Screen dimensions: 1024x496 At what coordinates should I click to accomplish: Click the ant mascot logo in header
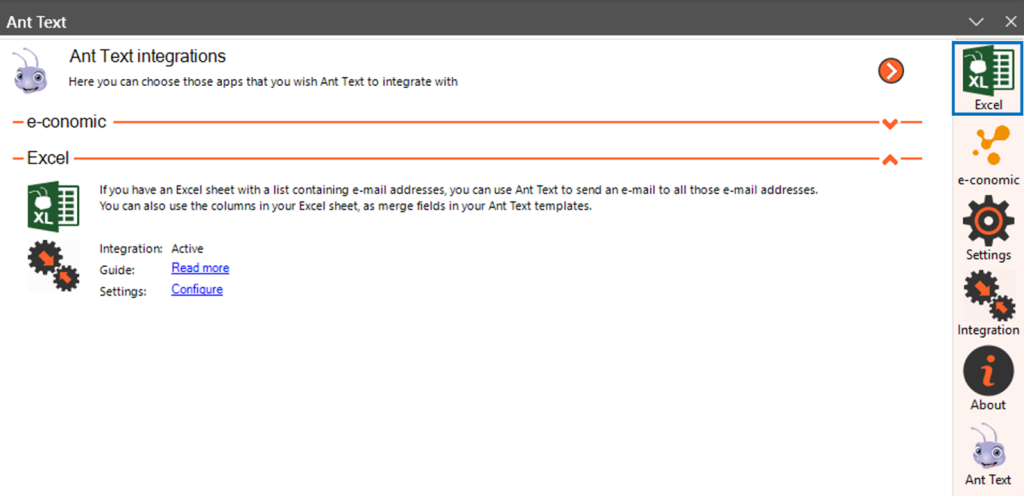(31, 69)
